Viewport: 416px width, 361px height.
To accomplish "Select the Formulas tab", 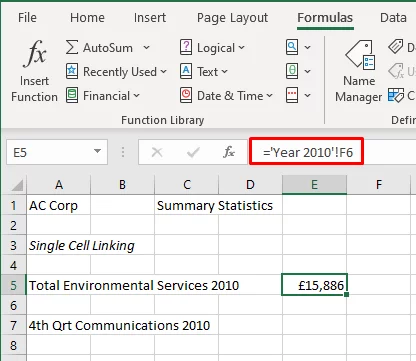I will [325, 18].
